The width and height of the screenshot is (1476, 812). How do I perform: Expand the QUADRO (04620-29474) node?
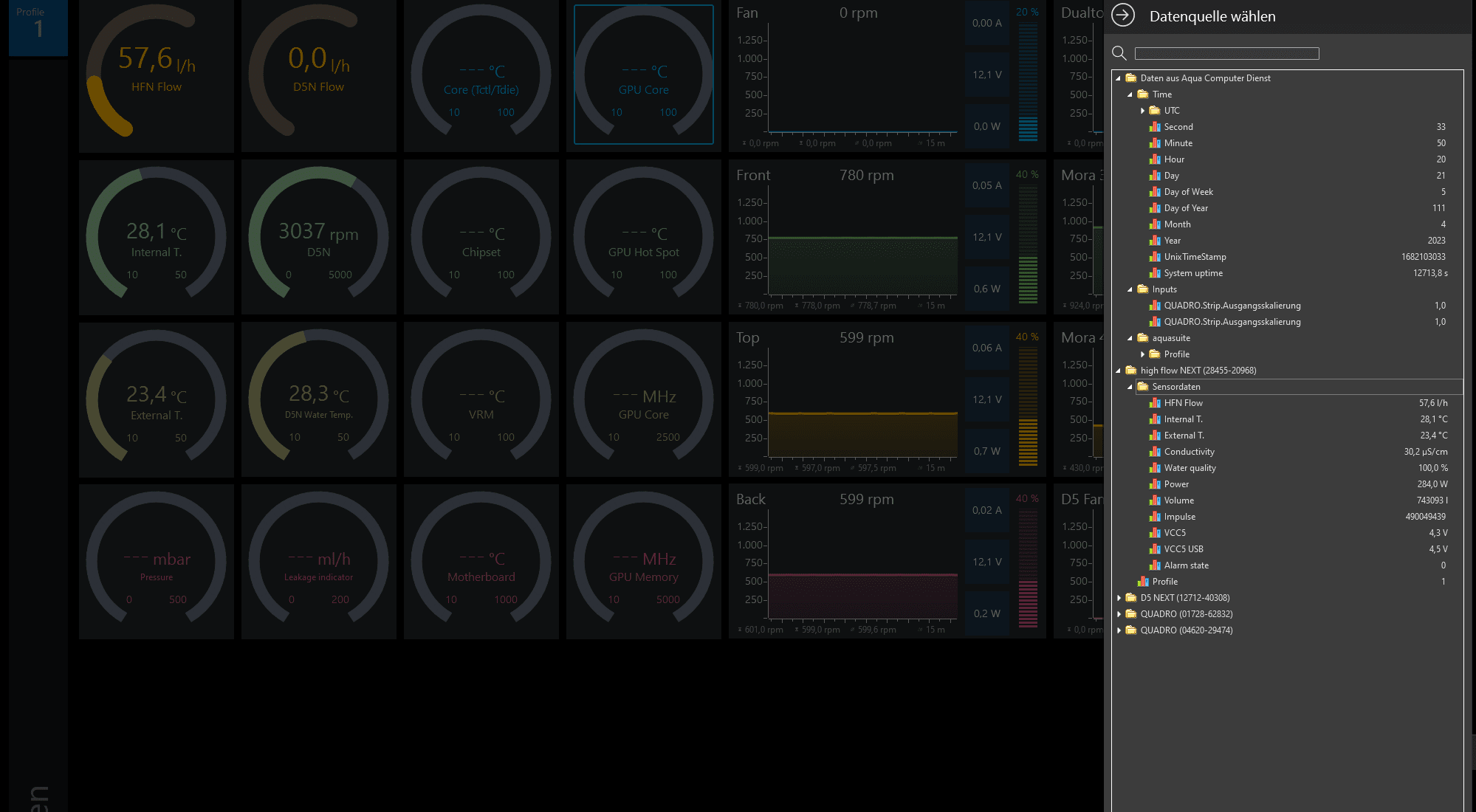1119,630
